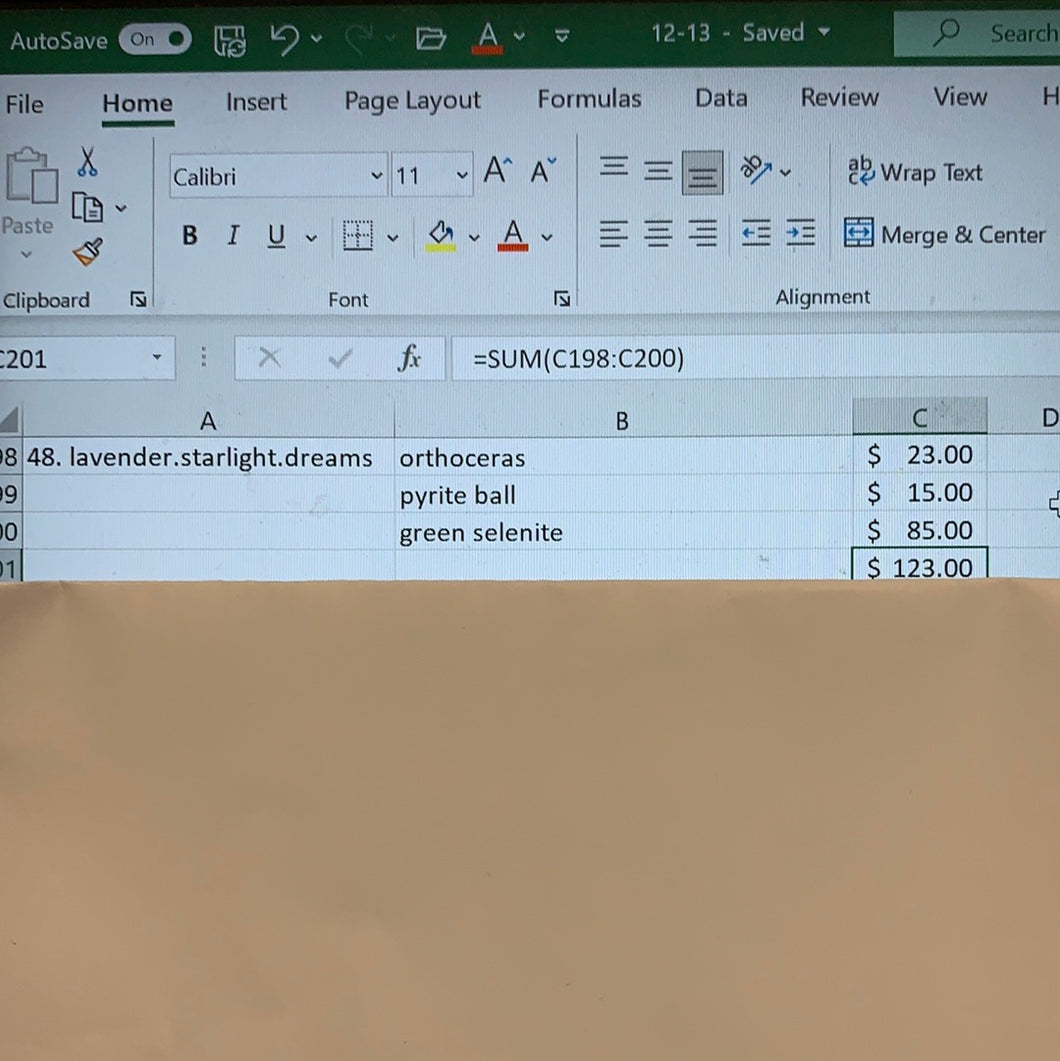1060x1061 pixels.
Task: Click the Increase Font Size icon
Action: click(497, 170)
